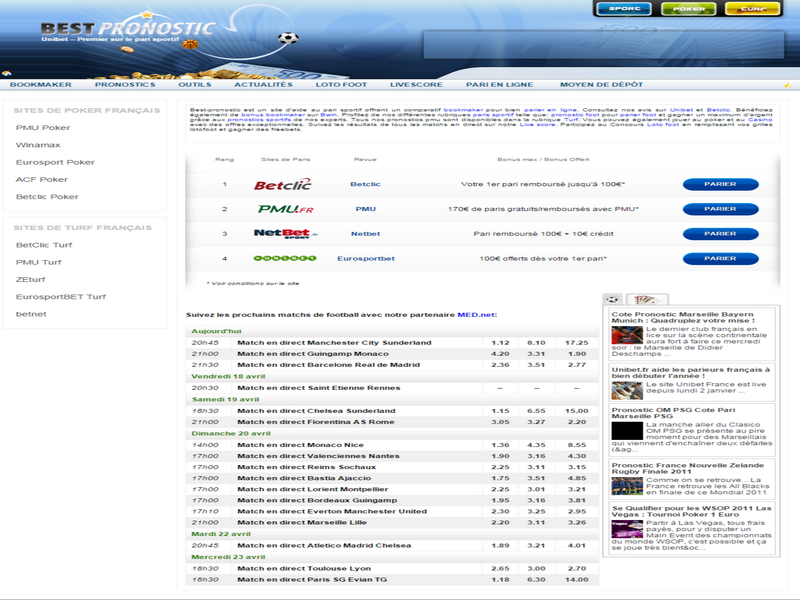Screen dimensions: 800x600
Task: Click the empty banner field in the header
Action: click(604, 44)
